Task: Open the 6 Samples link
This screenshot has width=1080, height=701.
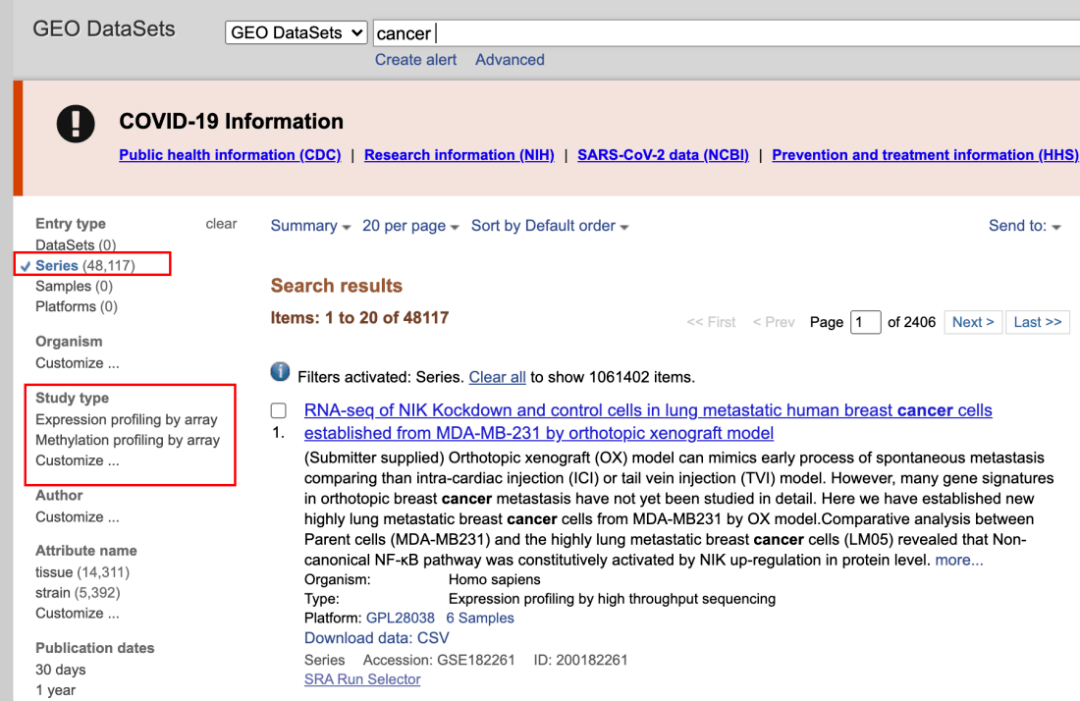Action: click(x=480, y=618)
